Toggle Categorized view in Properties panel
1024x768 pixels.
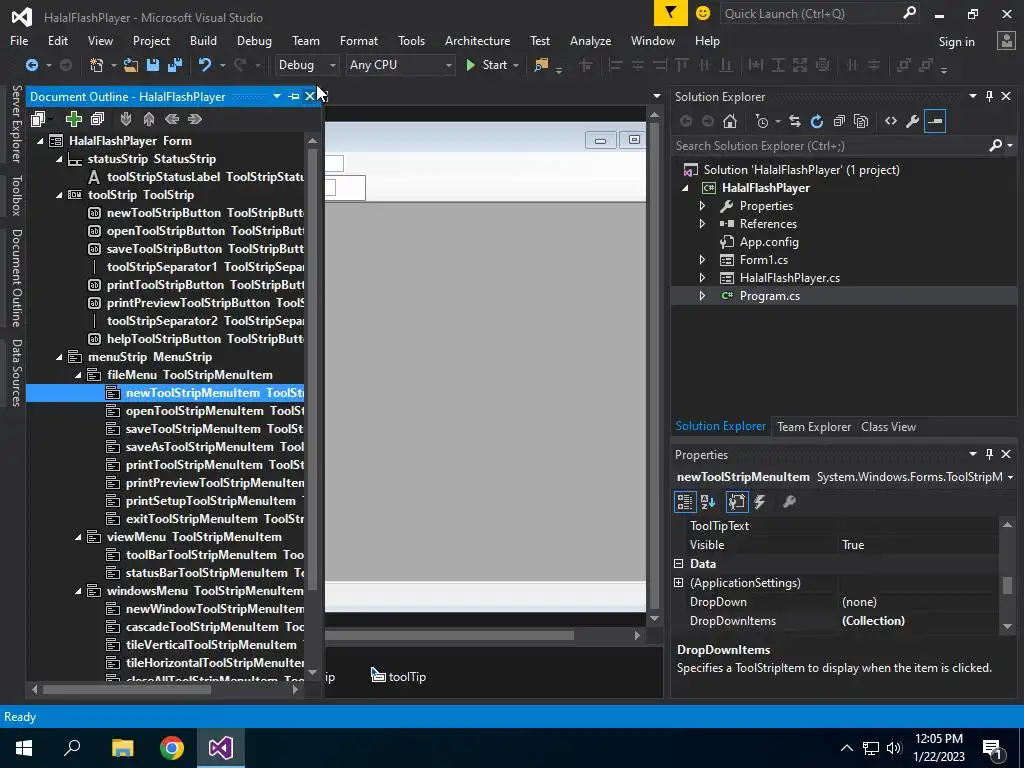[684, 502]
